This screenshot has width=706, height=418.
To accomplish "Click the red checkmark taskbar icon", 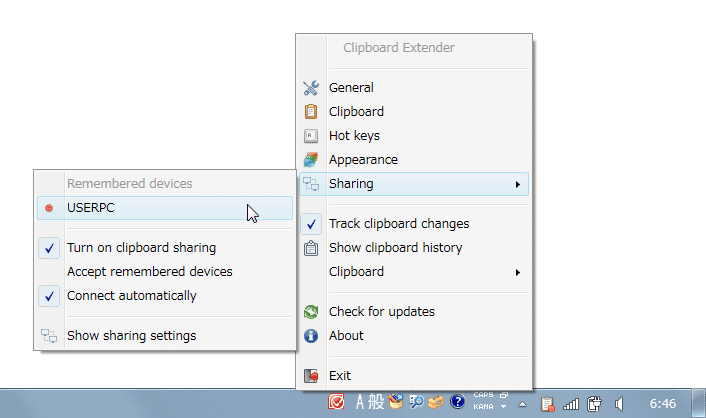I will click(x=336, y=401).
